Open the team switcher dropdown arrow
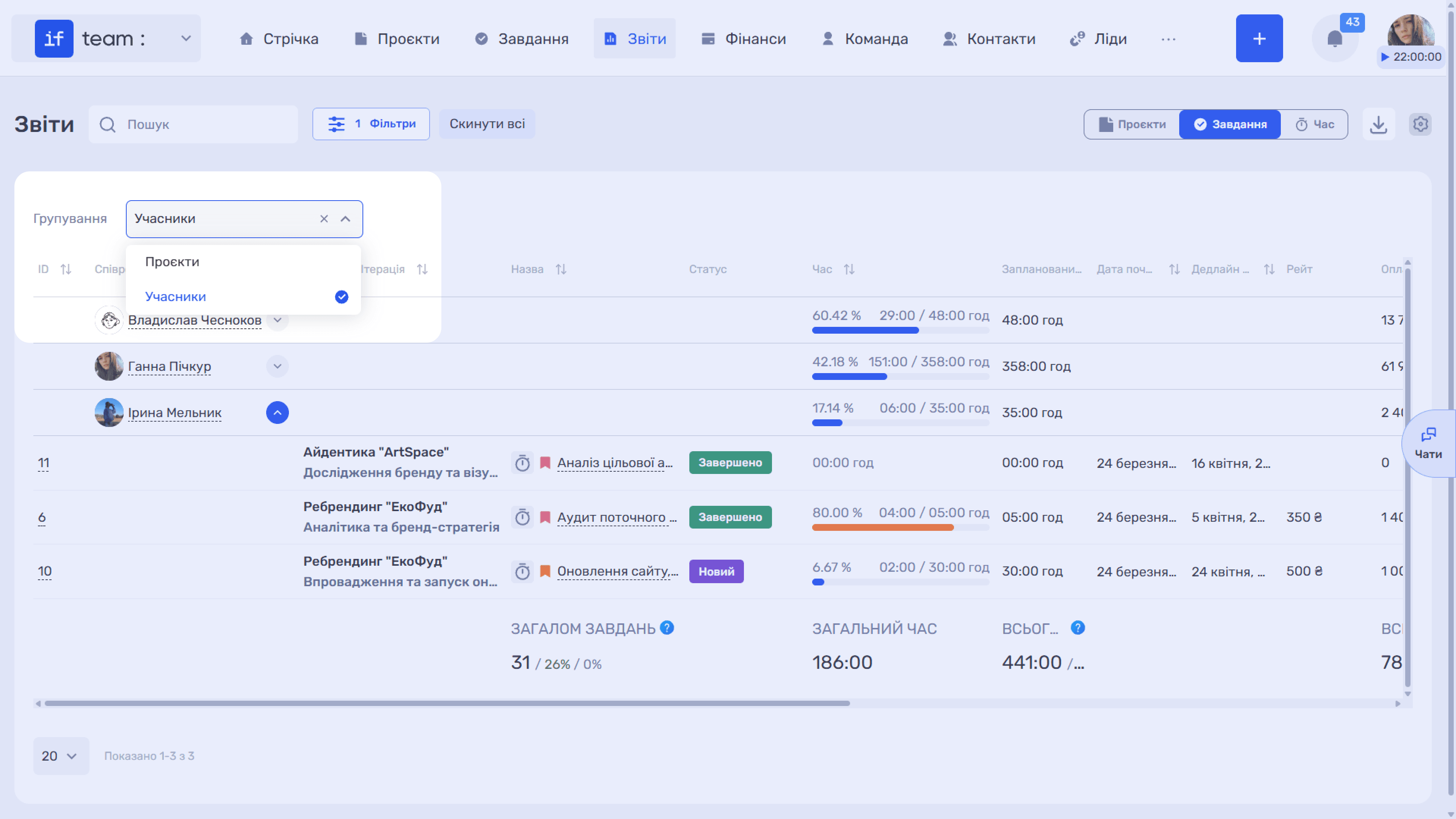Image resolution: width=1456 pixels, height=819 pixels. 186,38
